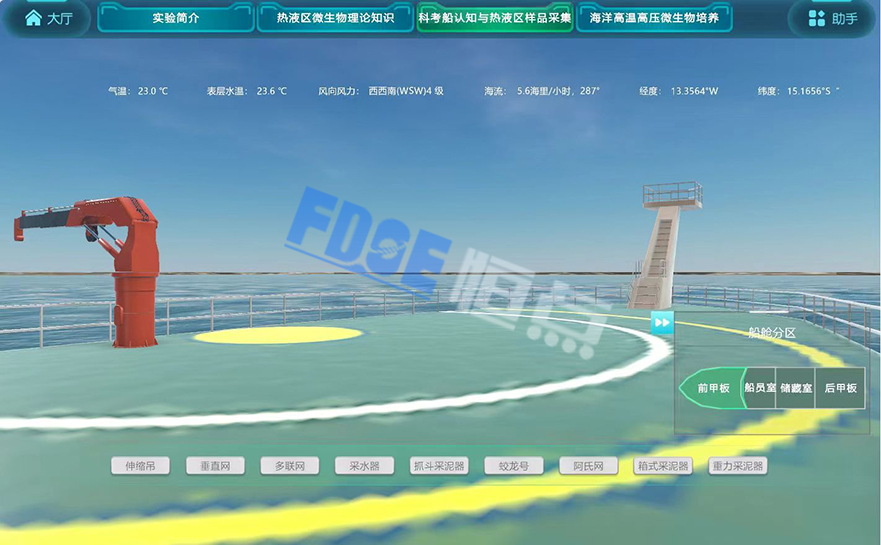Viewport: 881px width, 545px height.
Task: Select 船员室 ship zone
Action: coord(760,388)
